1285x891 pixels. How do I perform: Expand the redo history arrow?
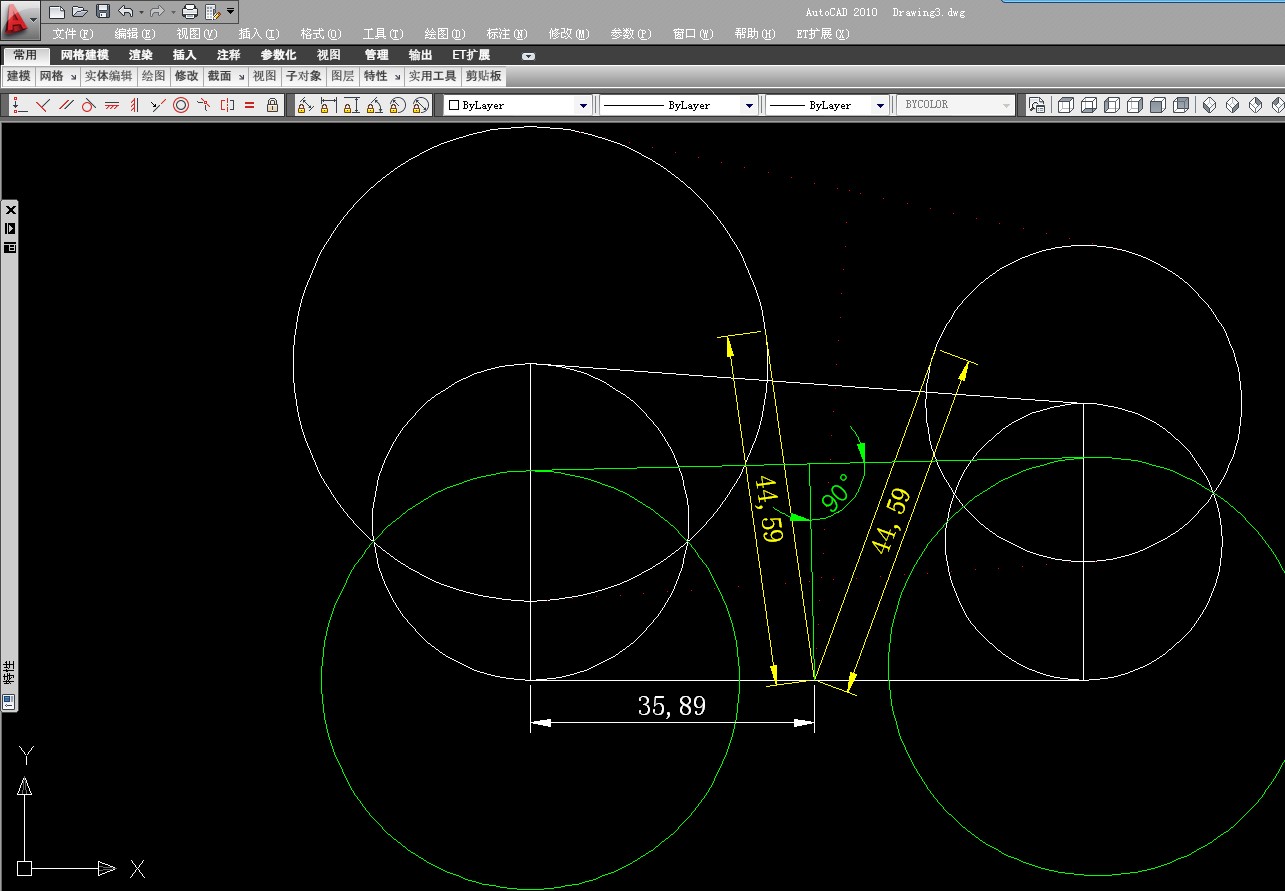(x=172, y=12)
